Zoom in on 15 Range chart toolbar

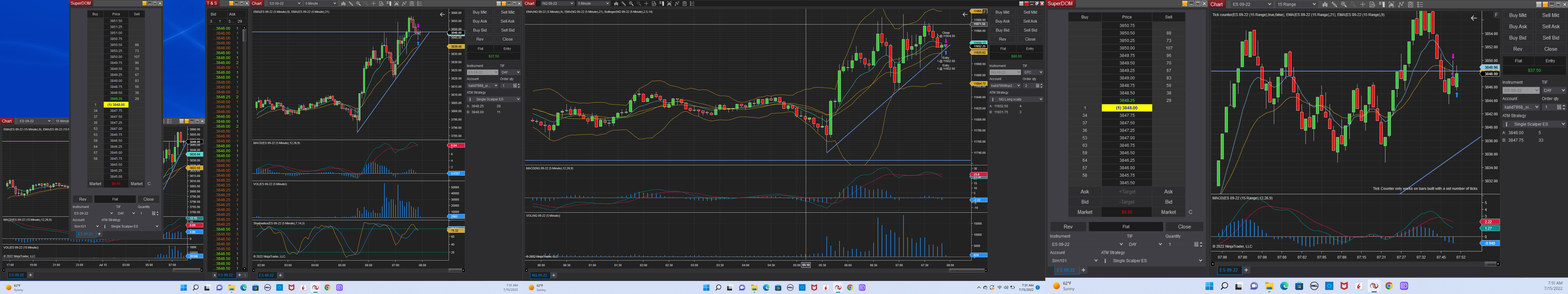pos(1344,4)
